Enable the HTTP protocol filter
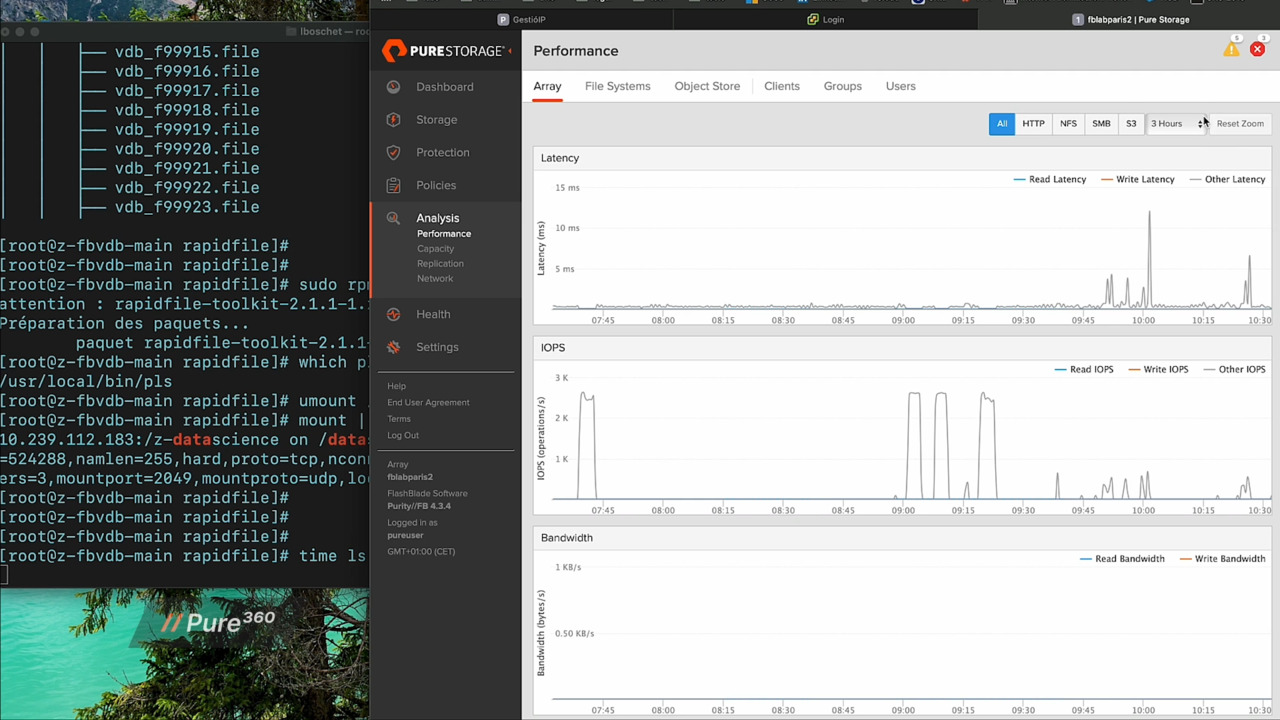This screenshot has width=1280, height=720. [1033, 123]
